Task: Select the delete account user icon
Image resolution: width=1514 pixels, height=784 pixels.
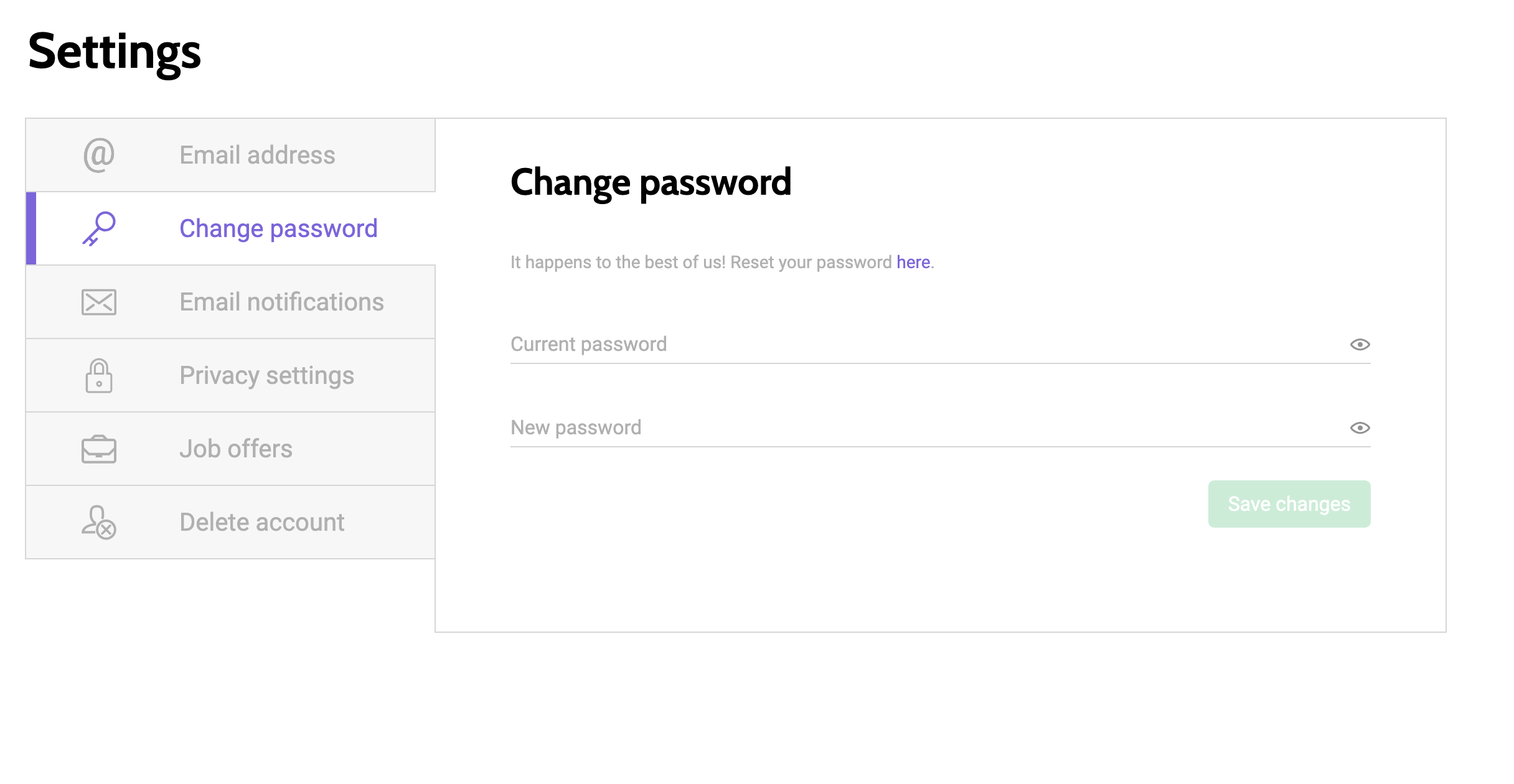Action: pos(98,521)
